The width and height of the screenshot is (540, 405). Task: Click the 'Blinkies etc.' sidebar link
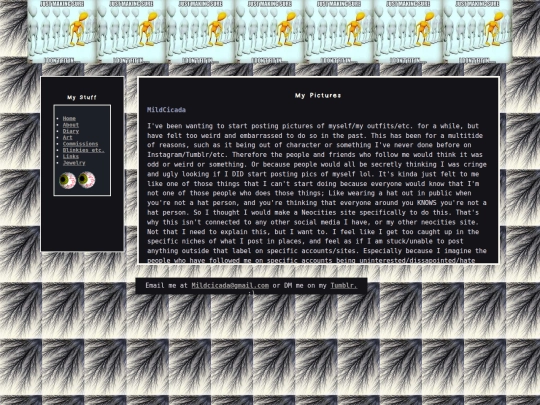(x=83, y=150)
